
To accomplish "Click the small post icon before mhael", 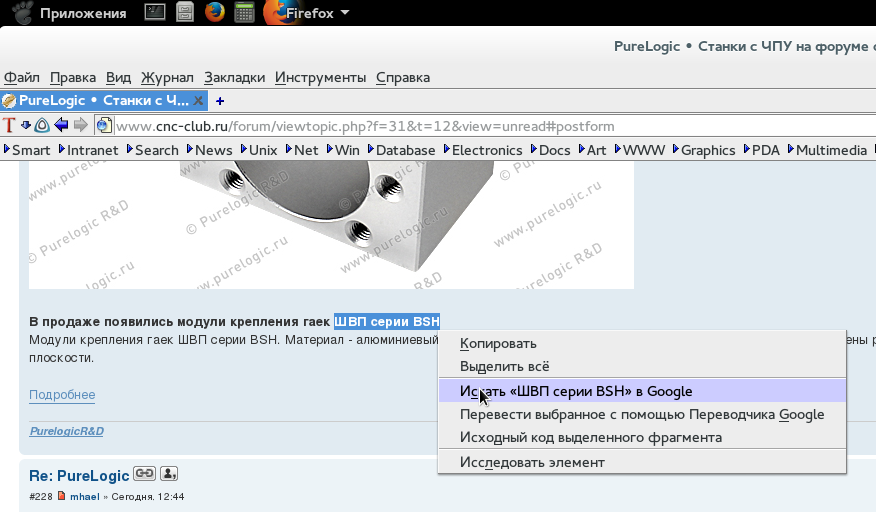I will [61, 496].
